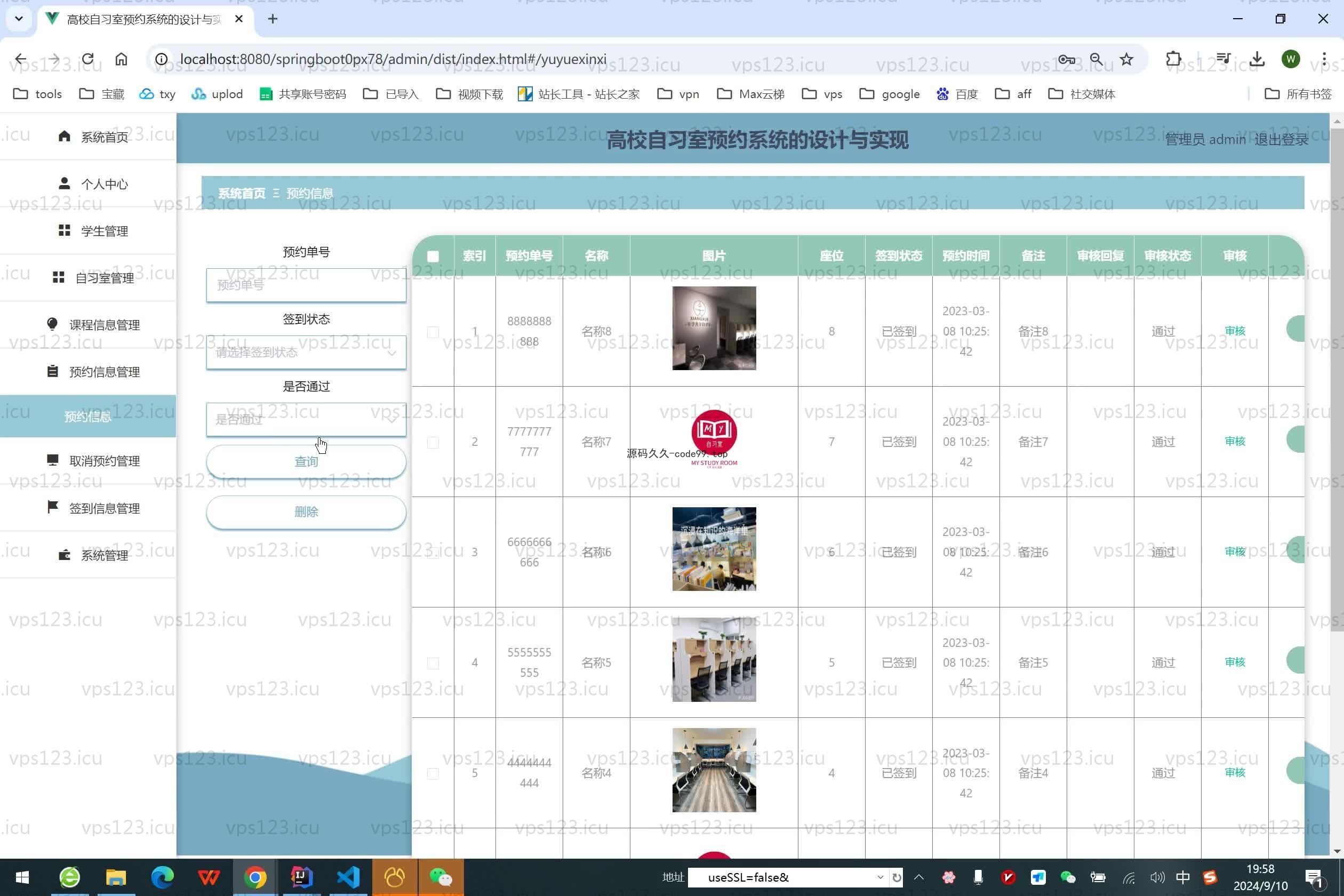Open Windows Start button

point(22,877)
